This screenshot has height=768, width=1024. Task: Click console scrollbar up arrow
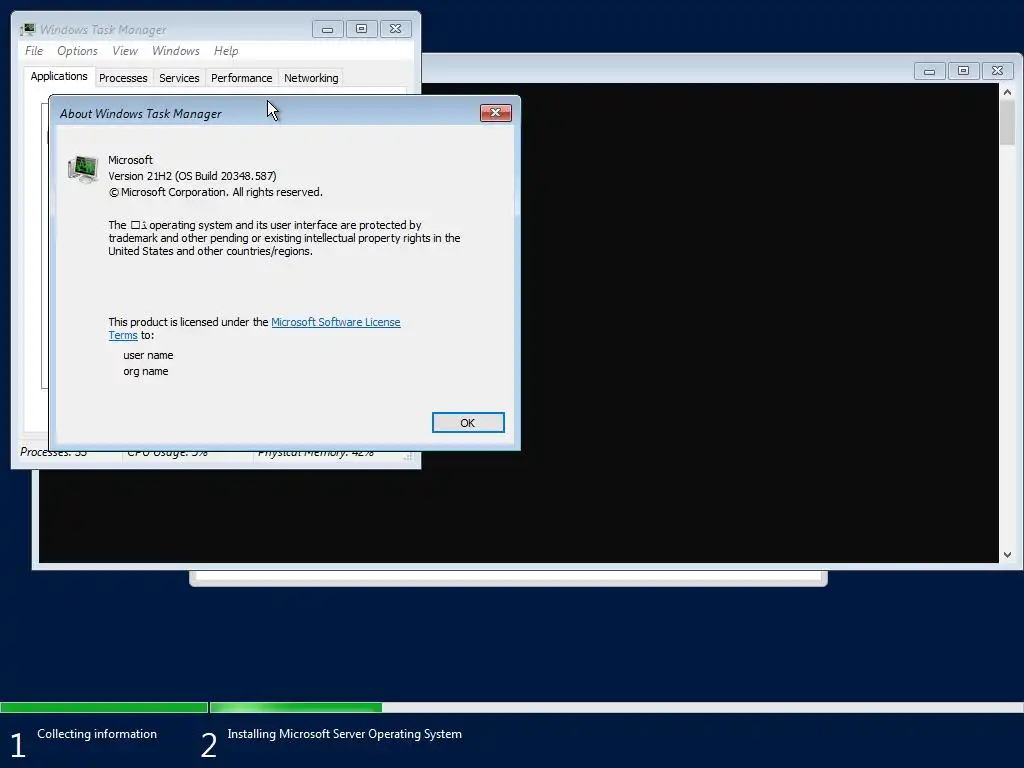(1007, 92)
